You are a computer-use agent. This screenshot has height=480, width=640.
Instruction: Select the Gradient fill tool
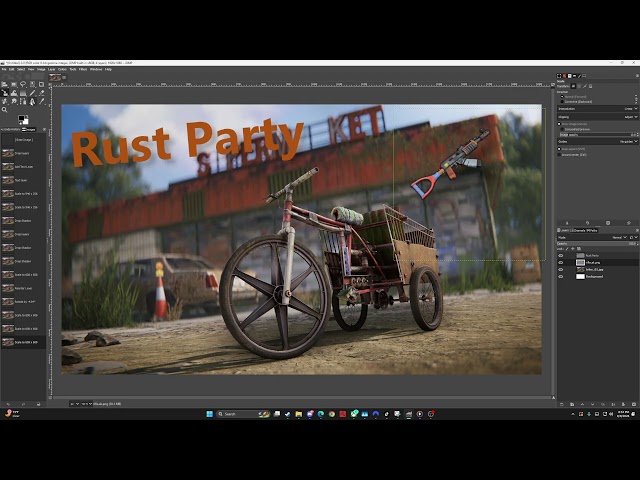click(23, 93)
